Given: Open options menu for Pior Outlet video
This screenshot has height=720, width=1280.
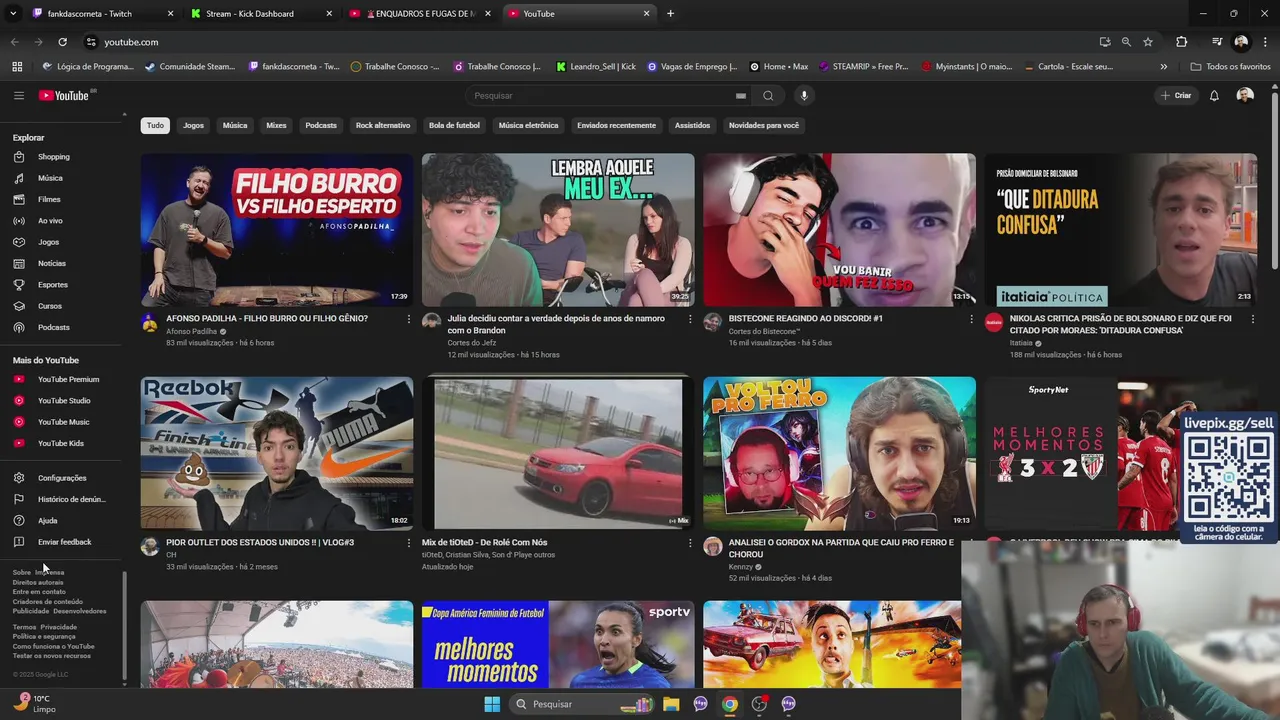Looking at the screenshot, I should point(408,543).
